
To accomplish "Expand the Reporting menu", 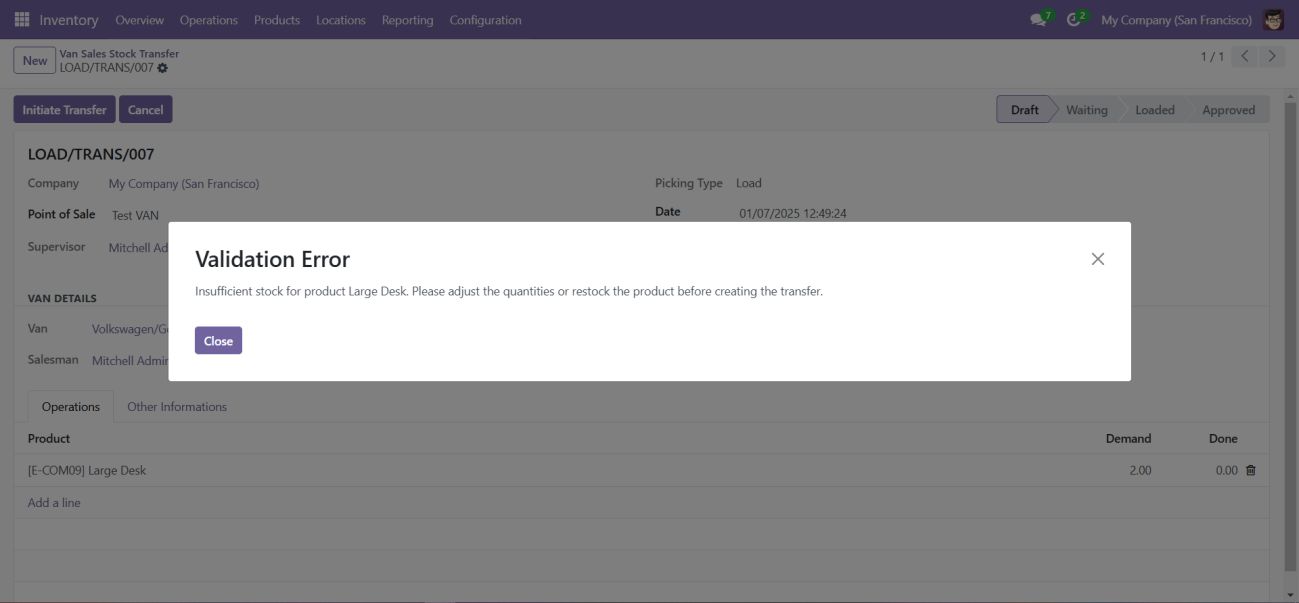I will pos(407,20).
